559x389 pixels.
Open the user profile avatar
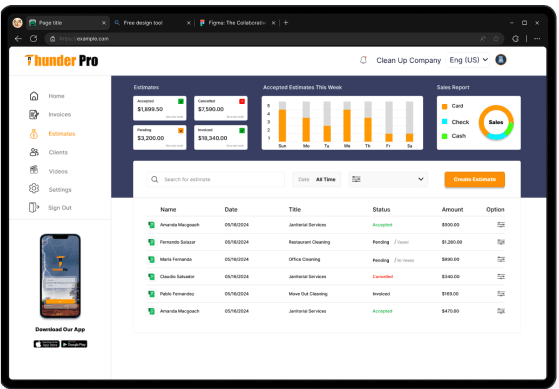(x=501, y=60)
